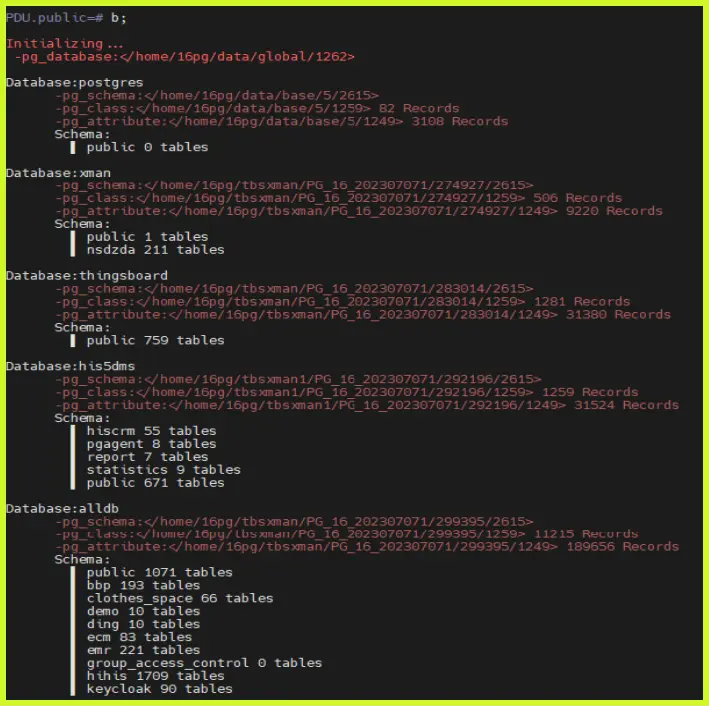
Task: Select the 'statistics 9 tables' entry
Action: 164,470
